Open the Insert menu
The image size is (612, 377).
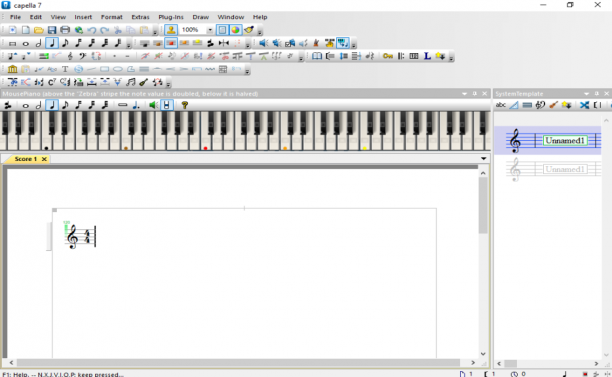coord(83,17)
